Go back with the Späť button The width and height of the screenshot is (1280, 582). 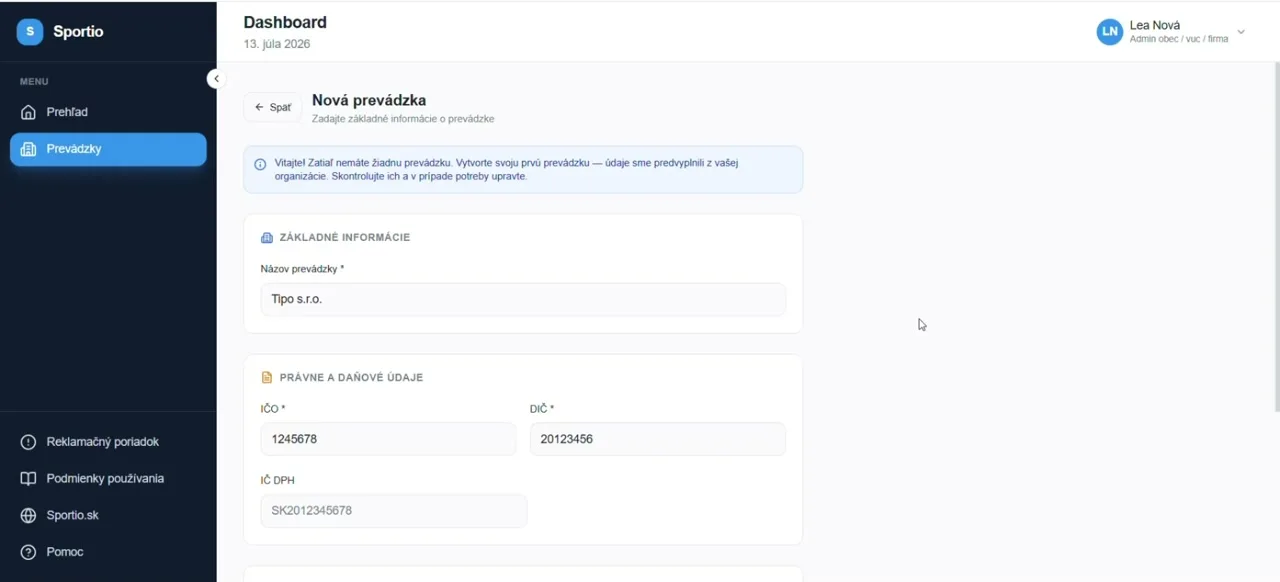pyautogui.click(x=273, y=107)
